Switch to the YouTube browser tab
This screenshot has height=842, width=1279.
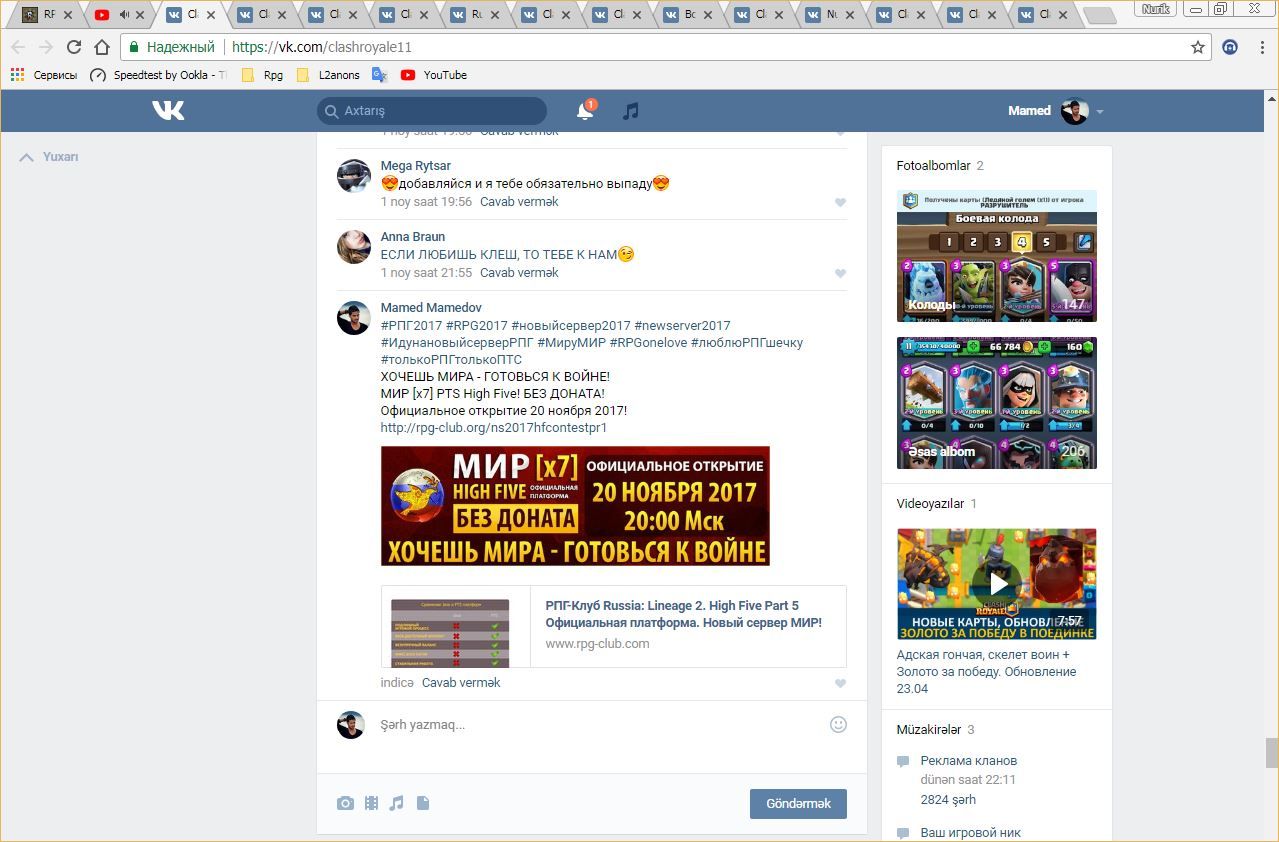(118, 15)
